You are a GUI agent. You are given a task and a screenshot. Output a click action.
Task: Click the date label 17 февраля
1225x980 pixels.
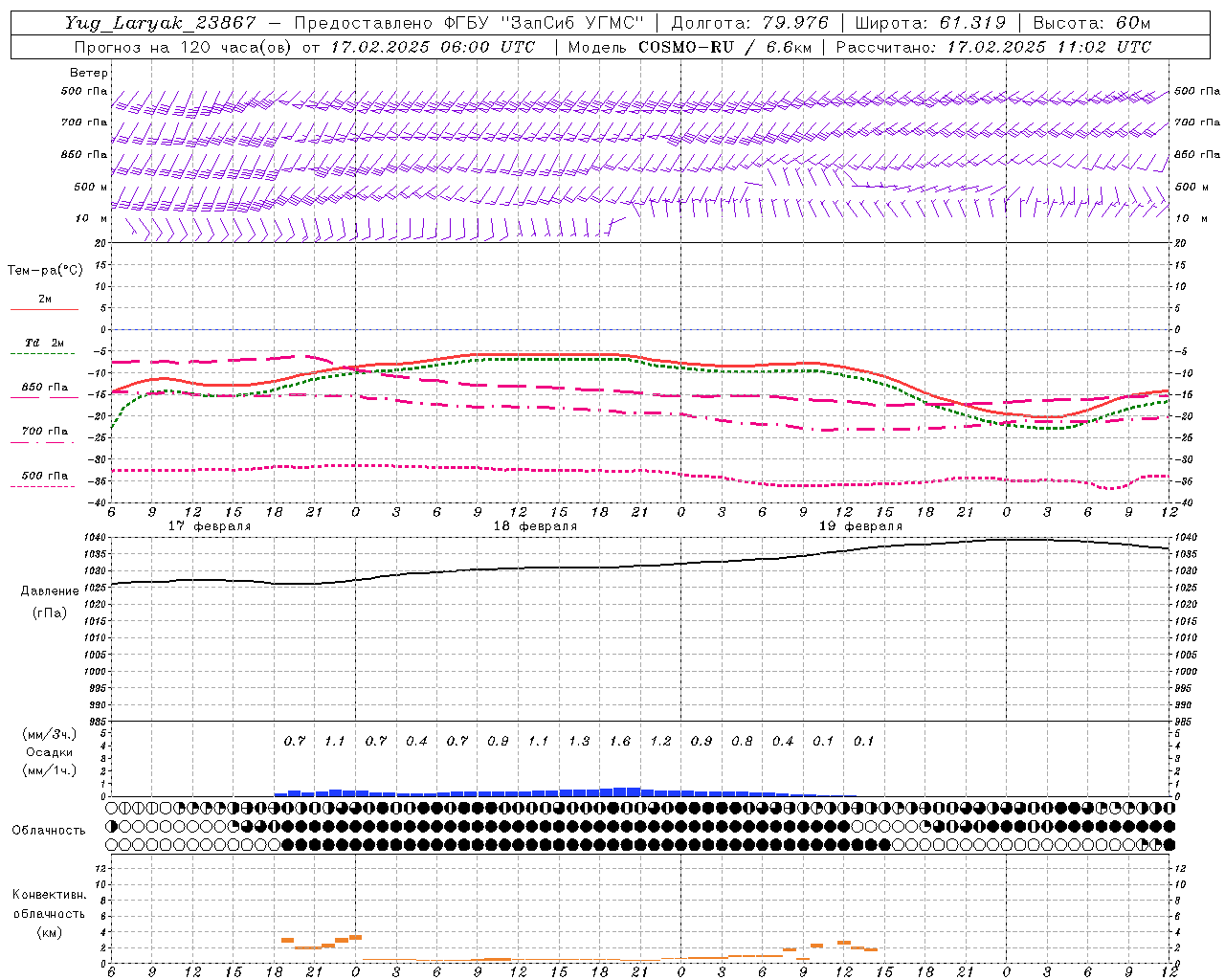210,526
